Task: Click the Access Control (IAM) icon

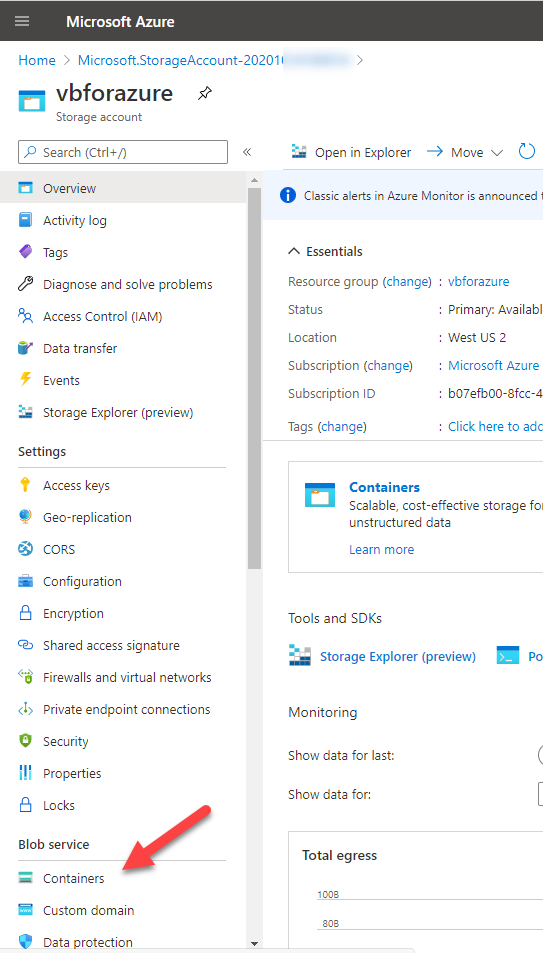Action: [25, 317]
